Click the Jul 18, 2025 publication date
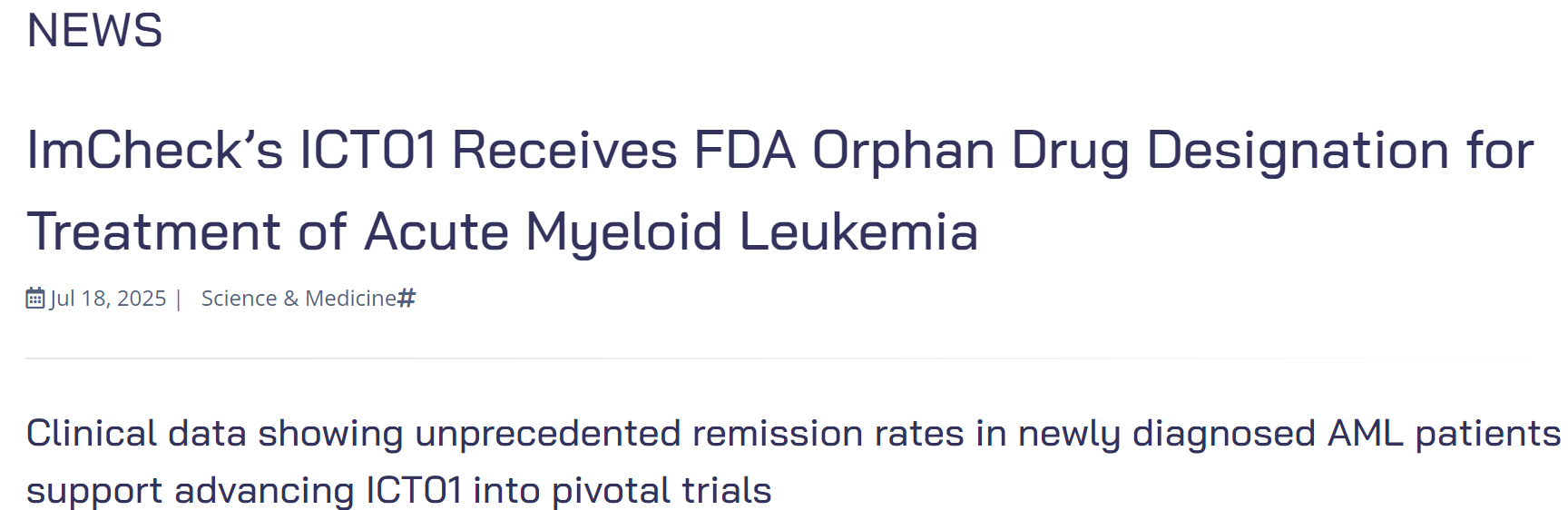Viewport: 1568px width, 510px height. click(108, 299)
